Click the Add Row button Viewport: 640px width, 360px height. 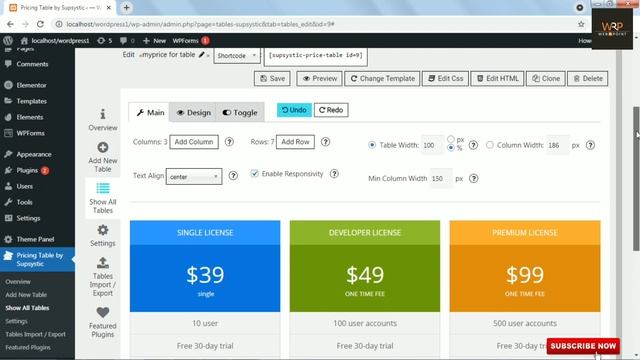pyautogui.click(x=295, y=142)
